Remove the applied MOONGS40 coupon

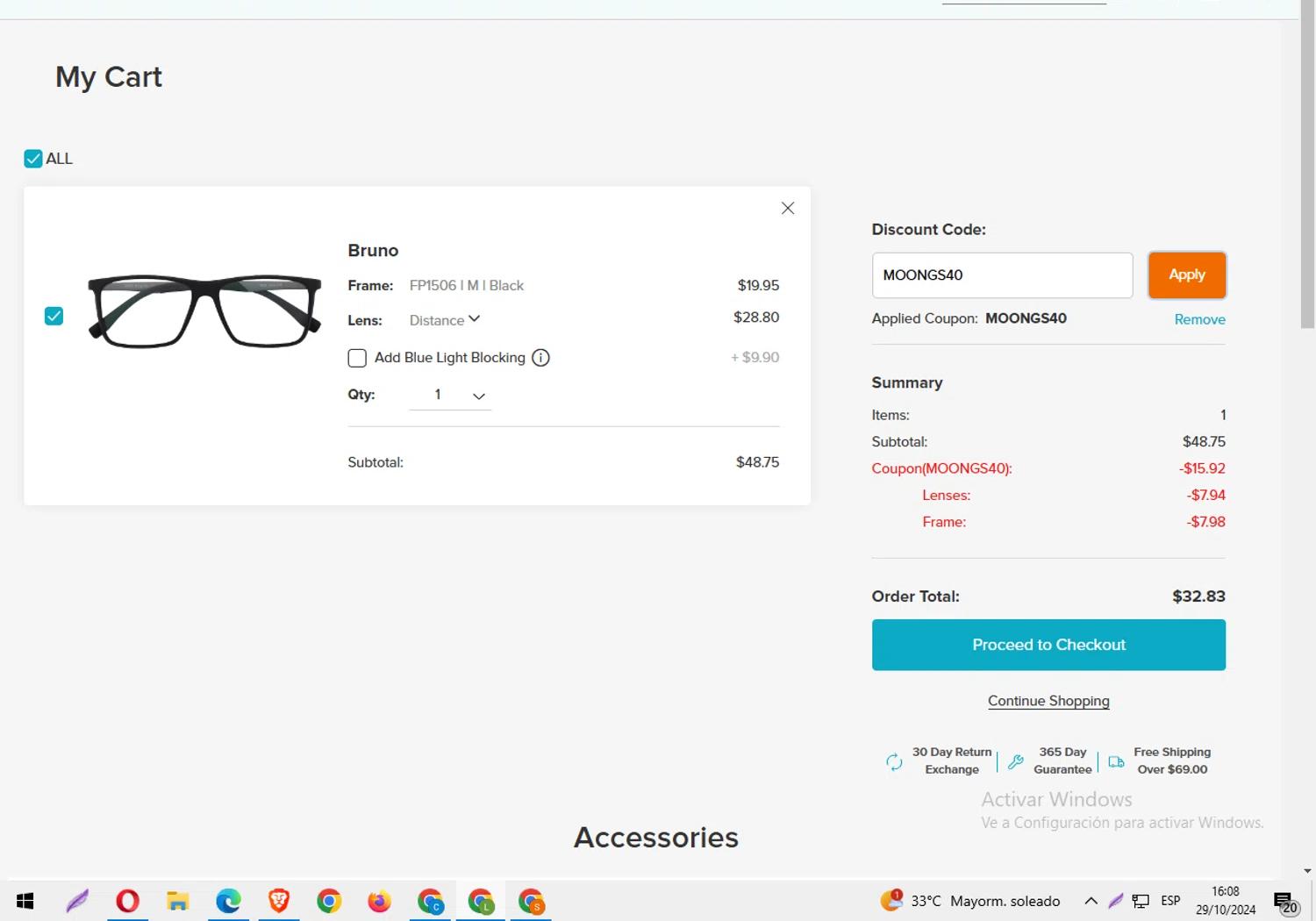coord(1199,319)
